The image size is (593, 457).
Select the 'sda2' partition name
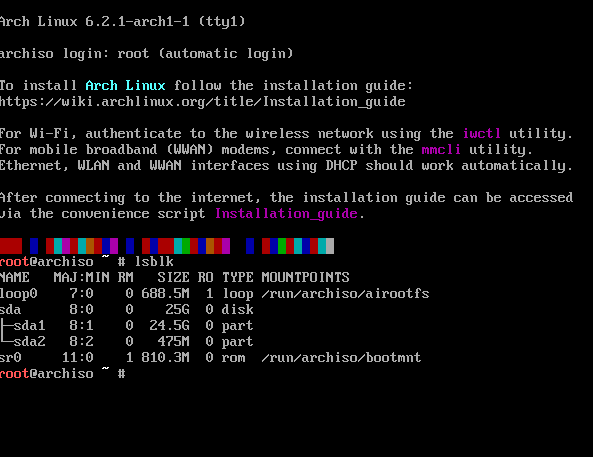pyautogui.click(x=29, y=342)
